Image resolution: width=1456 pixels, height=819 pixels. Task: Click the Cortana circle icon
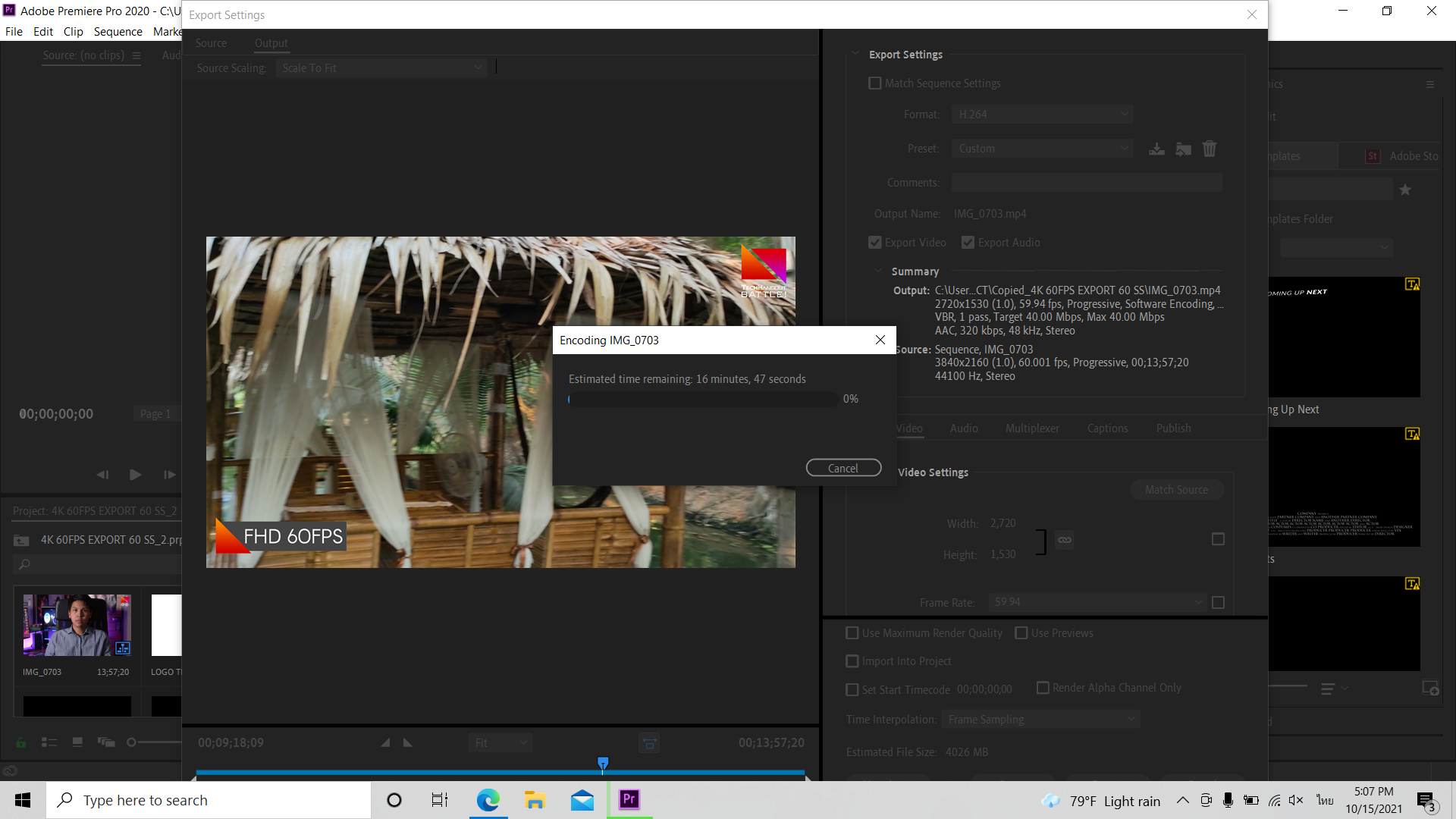coord(394,800)
